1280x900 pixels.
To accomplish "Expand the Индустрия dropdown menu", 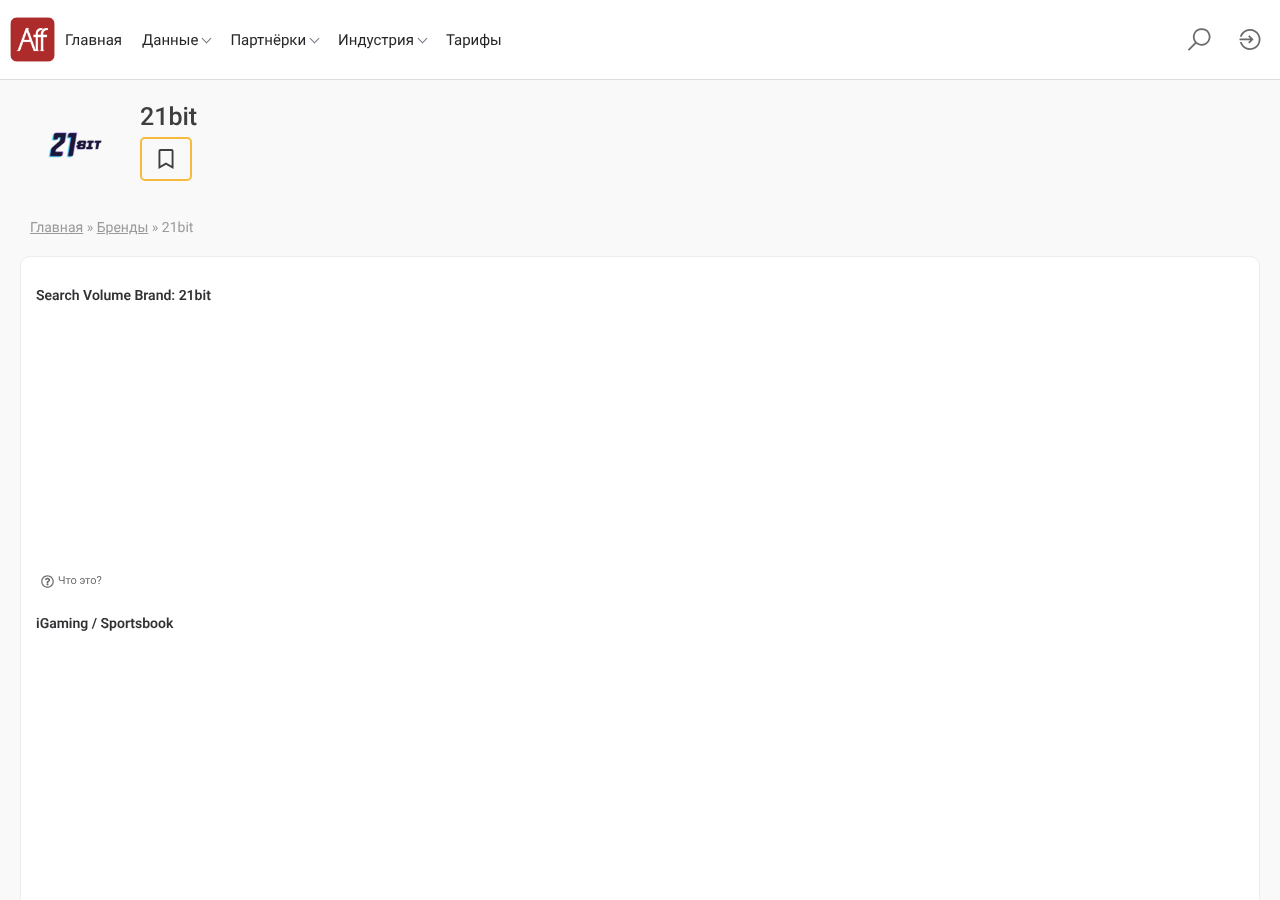I will (x=383, y=40).
